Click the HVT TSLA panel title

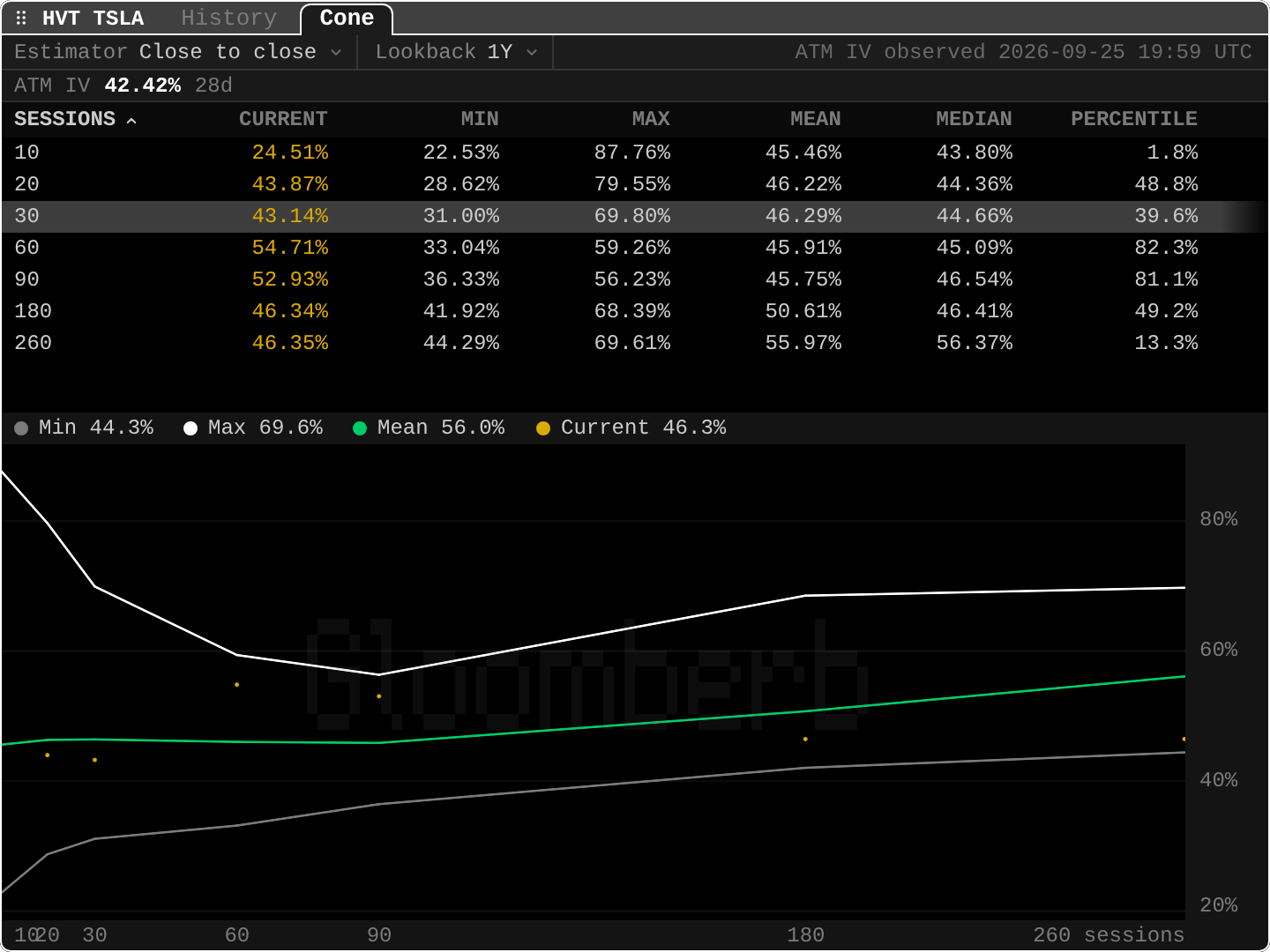(93, 18)
